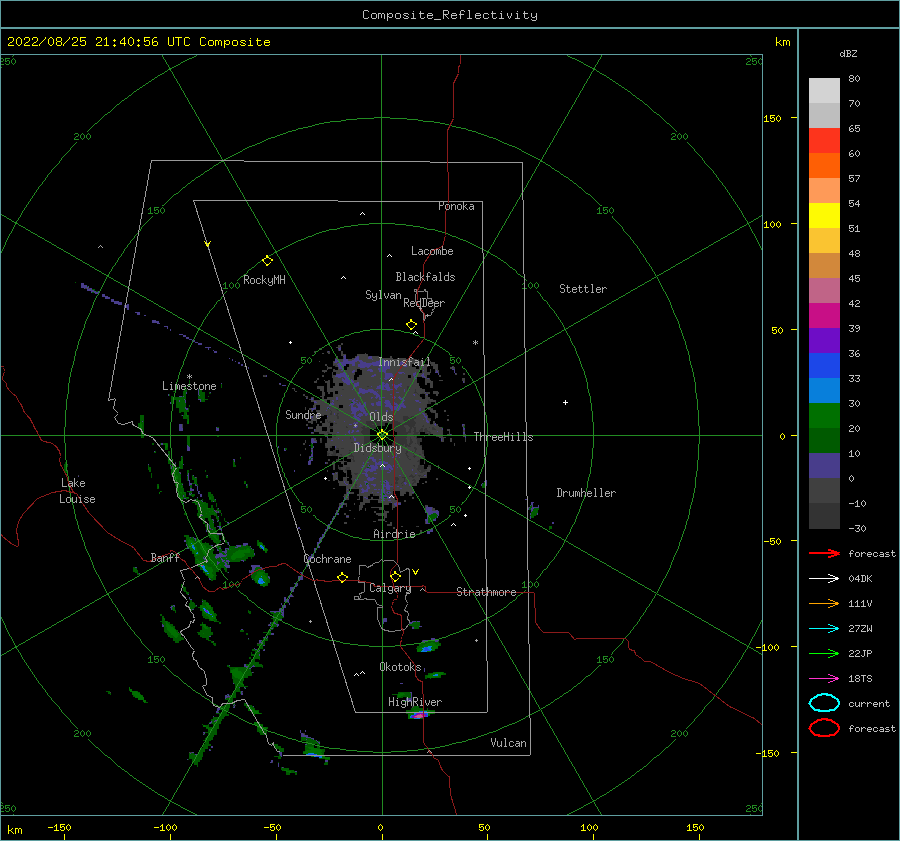Viewport: 900px width, 841px height.
Task: Click the Composite_Reflectivity title
Action: (450, 15)
